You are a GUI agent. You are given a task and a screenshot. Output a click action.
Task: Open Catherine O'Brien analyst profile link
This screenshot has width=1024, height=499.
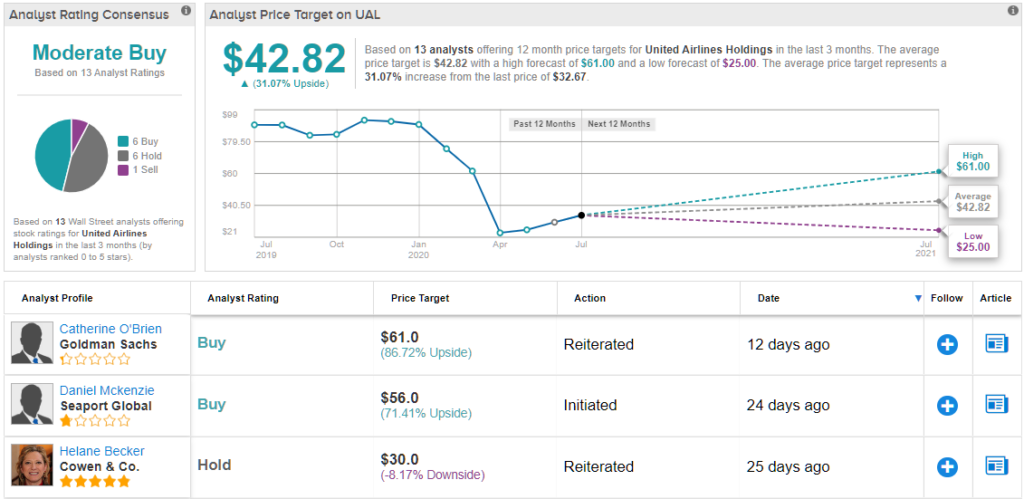110,329
